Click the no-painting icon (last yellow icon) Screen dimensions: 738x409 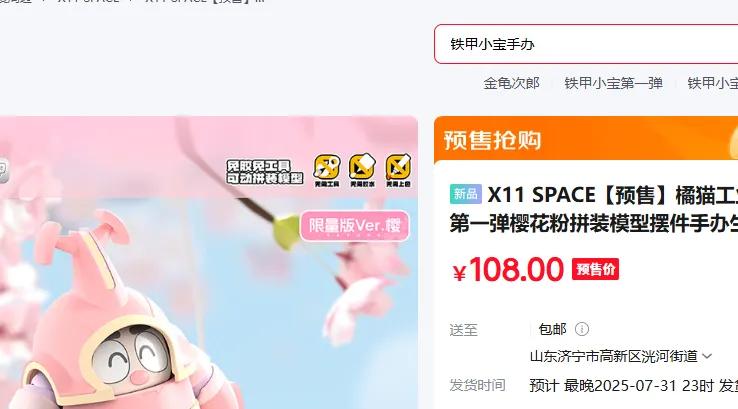click(x=398, y=170)
